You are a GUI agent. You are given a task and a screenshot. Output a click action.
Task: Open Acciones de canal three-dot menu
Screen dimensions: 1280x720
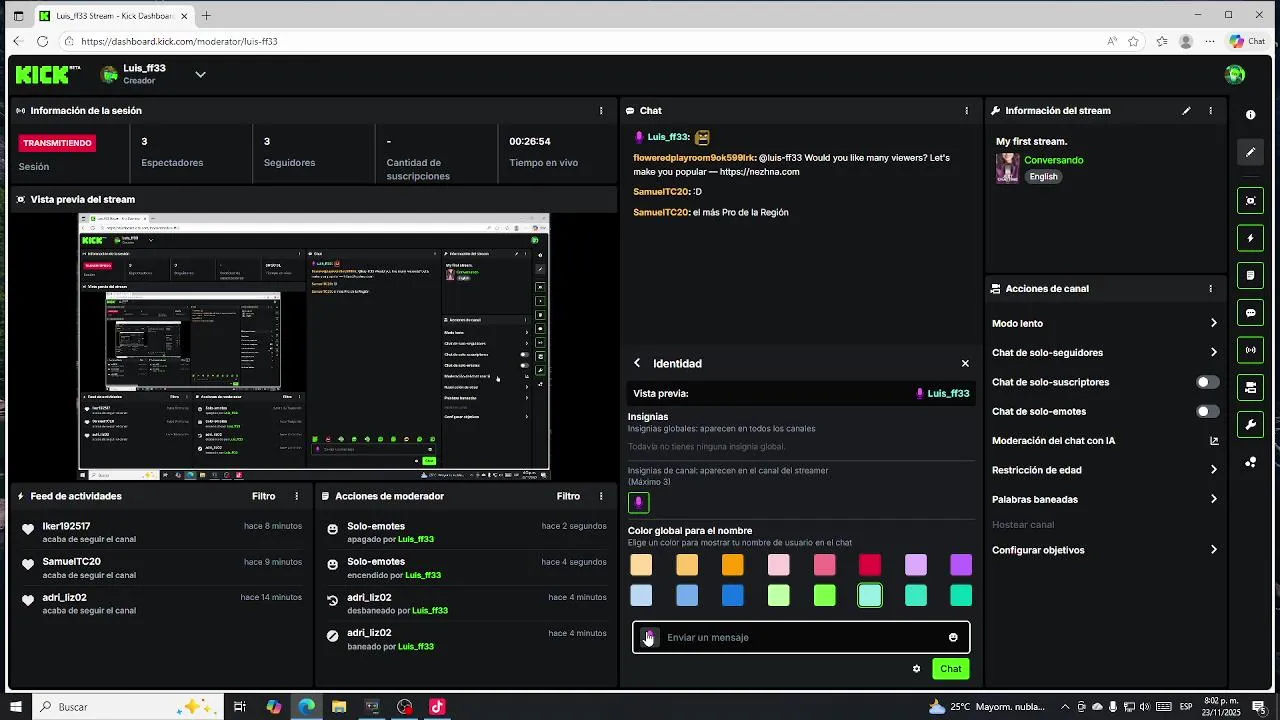1210,289
